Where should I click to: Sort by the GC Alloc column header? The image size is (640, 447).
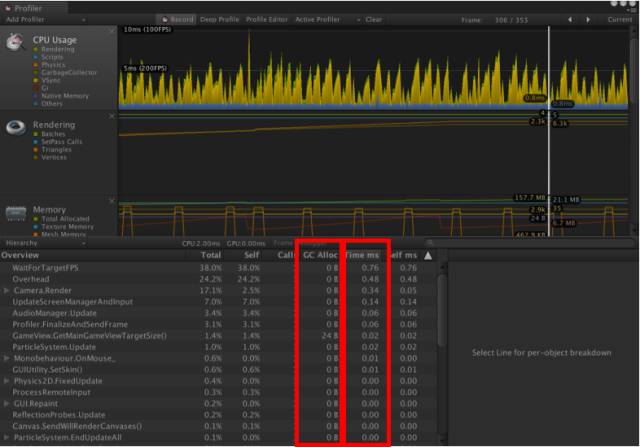point(320,256)
